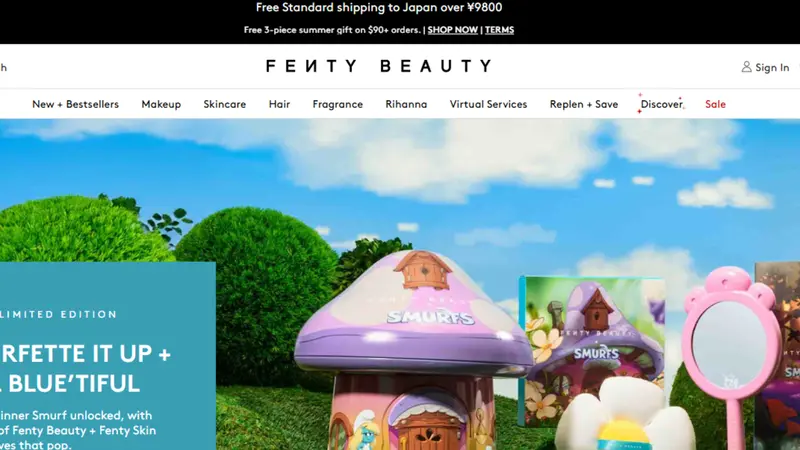Screen dimensions: 800x450
Task: Go to the Rihanna section
Action: pos(406,104)
